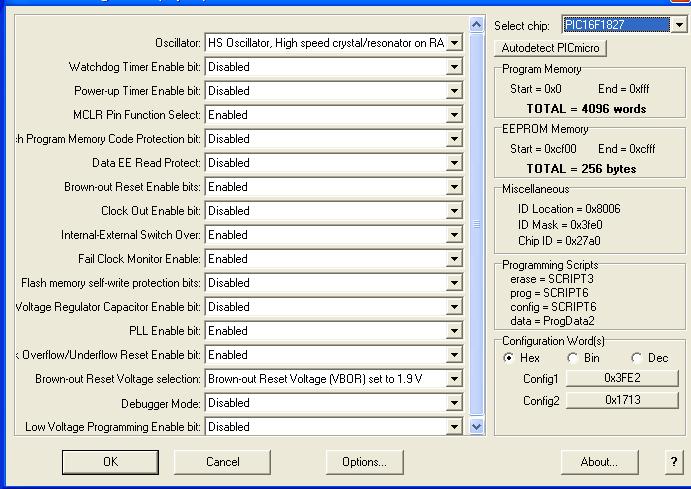Click the 'ID Mask = 0x3fe0' text
This screenshot has height=489, width=691.
(x=560, y=225)
